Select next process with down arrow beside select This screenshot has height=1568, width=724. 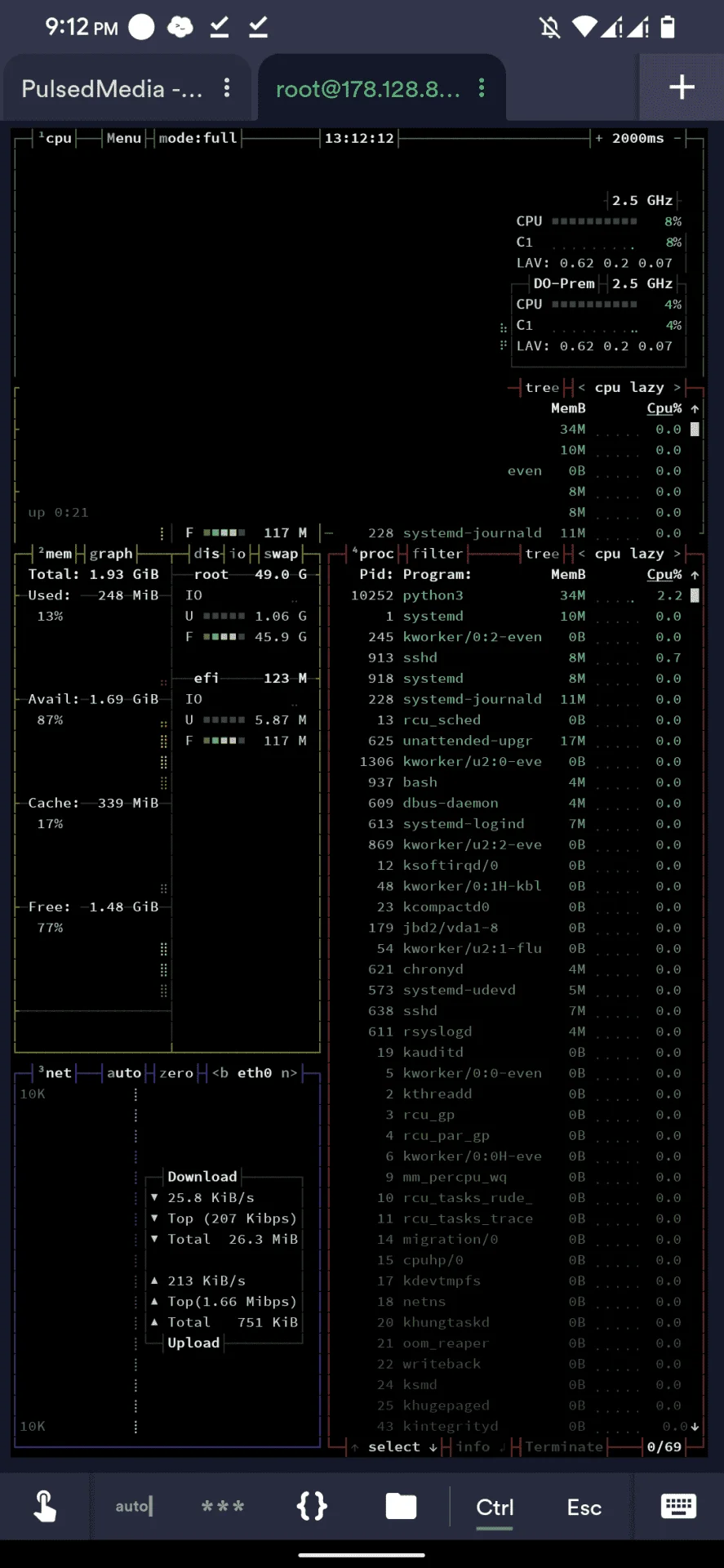[x=433, y=1447]
